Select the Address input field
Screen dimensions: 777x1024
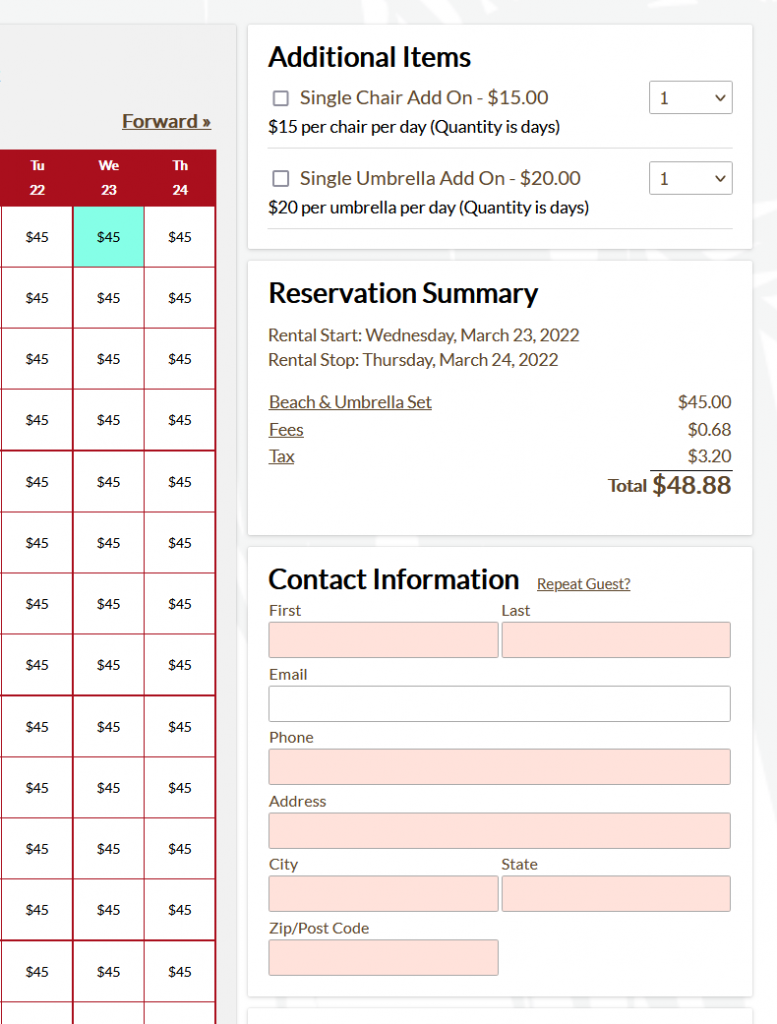(499, 831)
